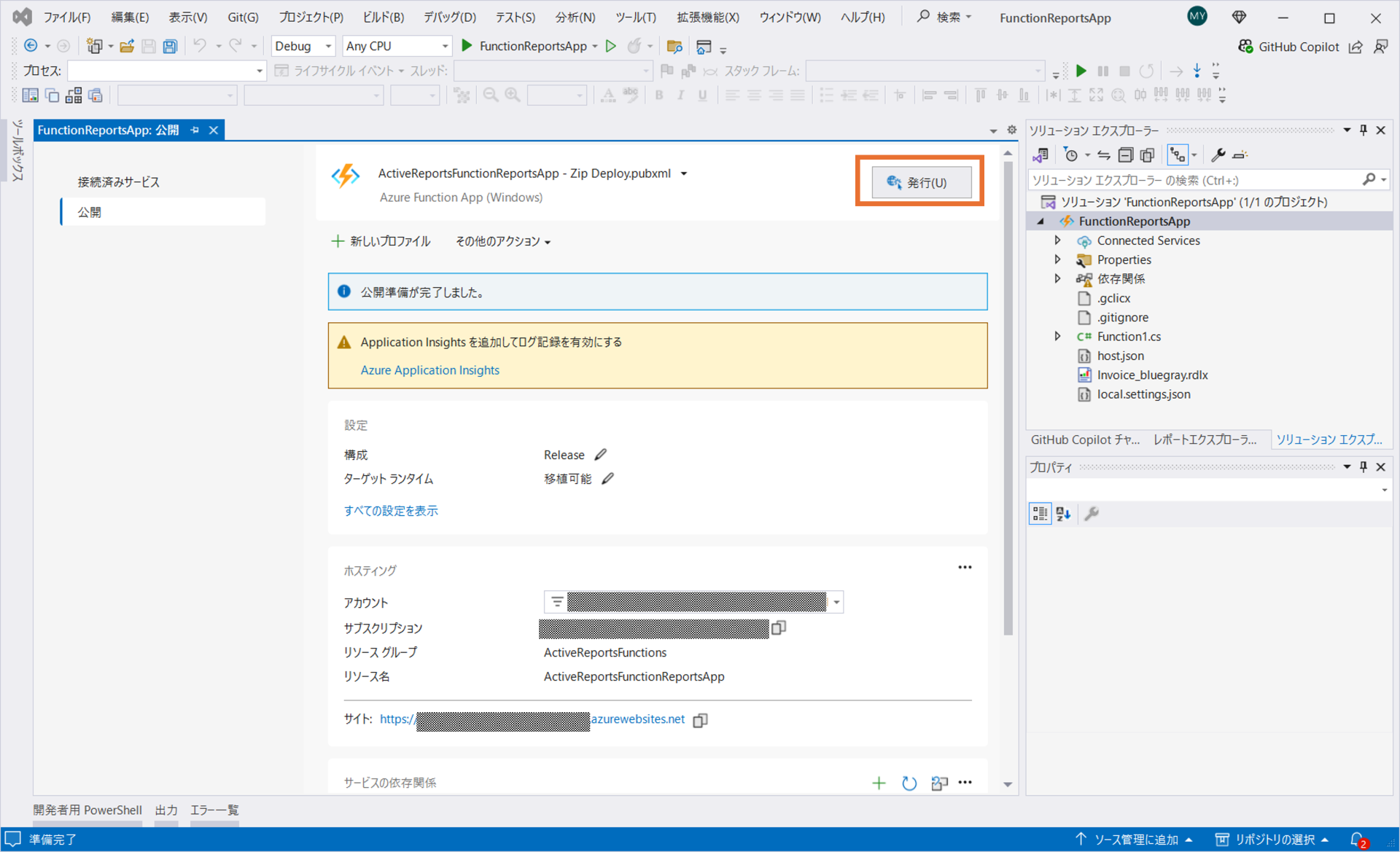The height and width of the screenshot is (852, 1400).
Task: Click Solution Explorer properties wrench icon
Action: click(x=1218, y=155)
